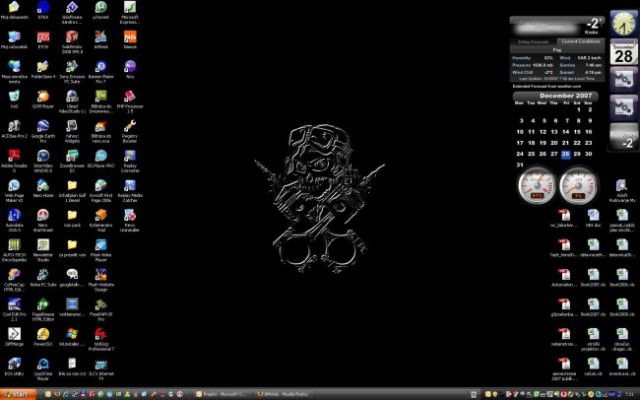640x400 pixels.
Task: Follow Extended Forecast from weather.com link
Action: click(547, 87)
